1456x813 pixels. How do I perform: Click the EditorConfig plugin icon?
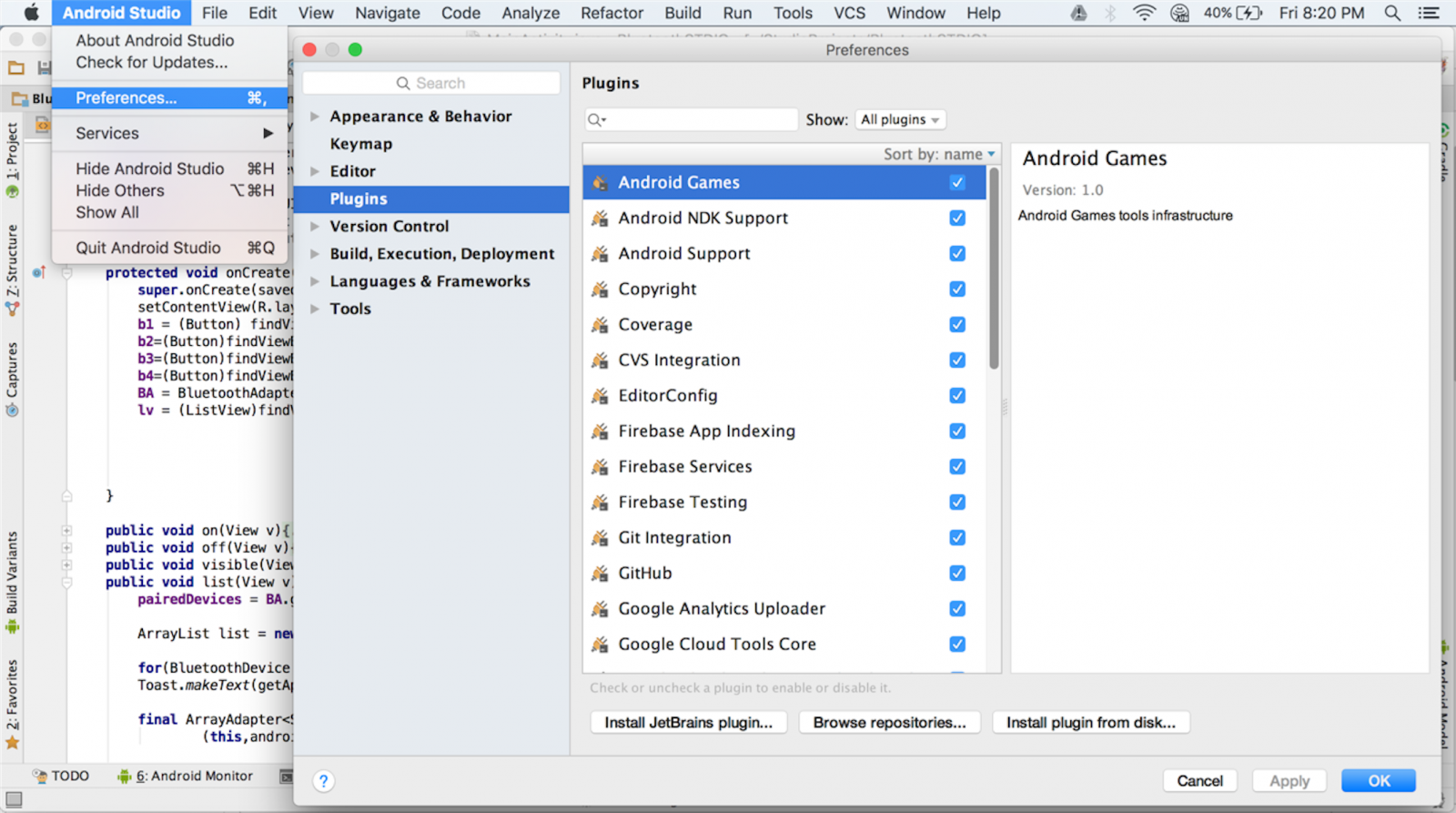coord(600,395)
